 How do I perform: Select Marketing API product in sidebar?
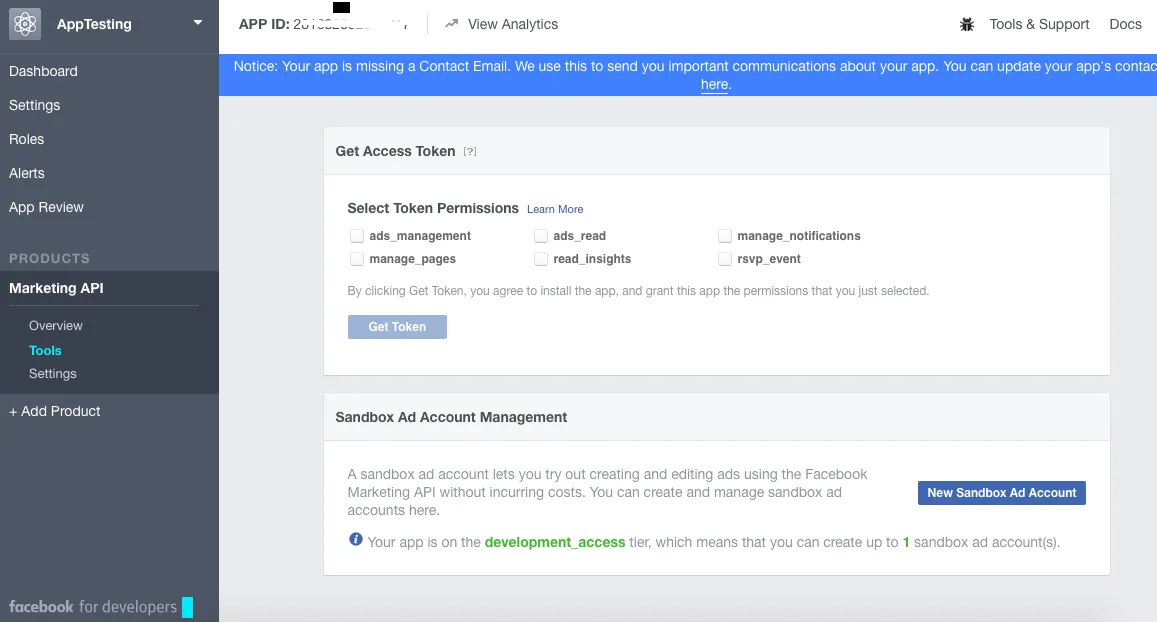coord(56,288)
